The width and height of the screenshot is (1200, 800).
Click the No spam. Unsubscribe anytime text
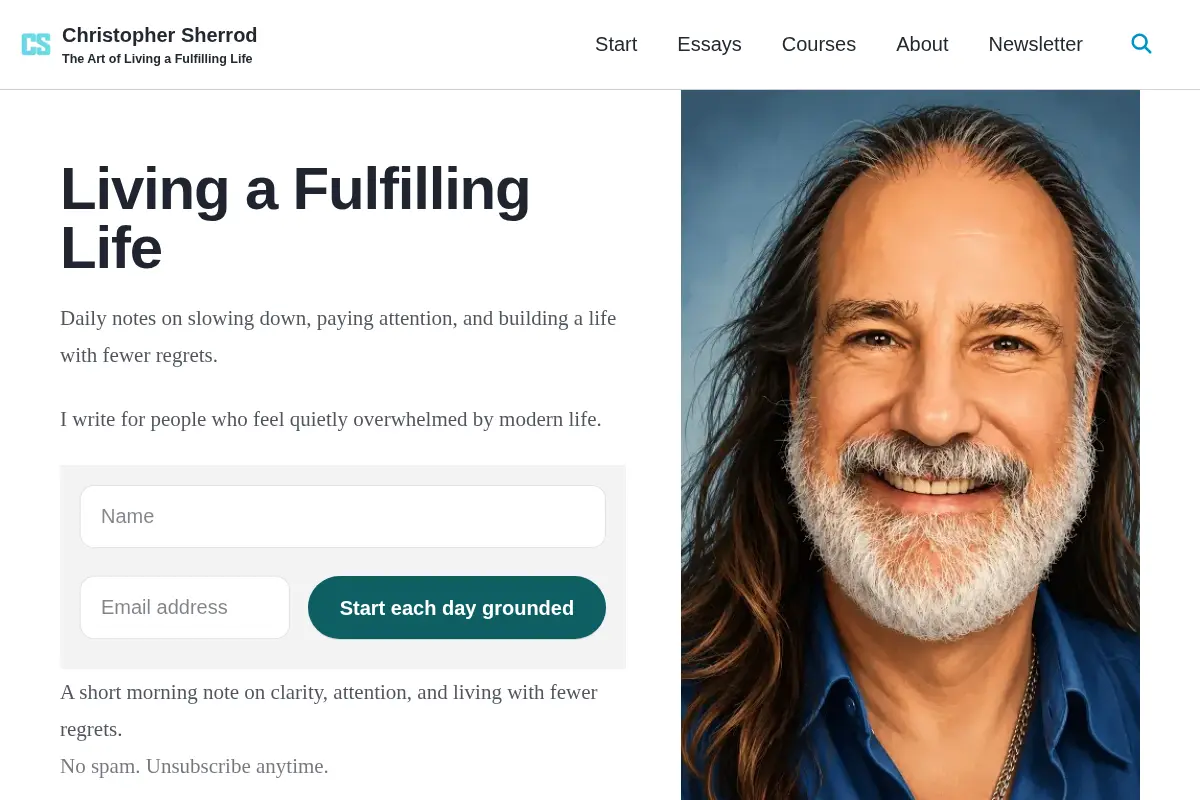[194, 766]
